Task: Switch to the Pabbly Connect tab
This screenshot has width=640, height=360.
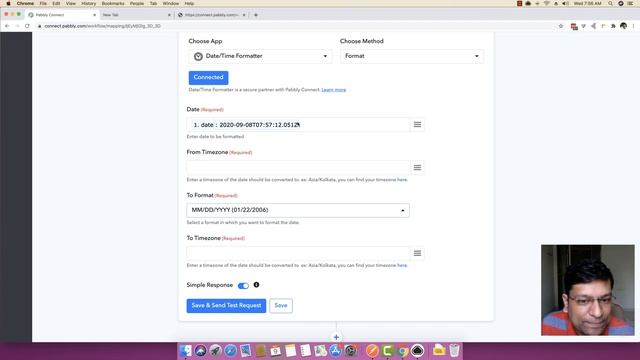Action: [x=61, y=15]
